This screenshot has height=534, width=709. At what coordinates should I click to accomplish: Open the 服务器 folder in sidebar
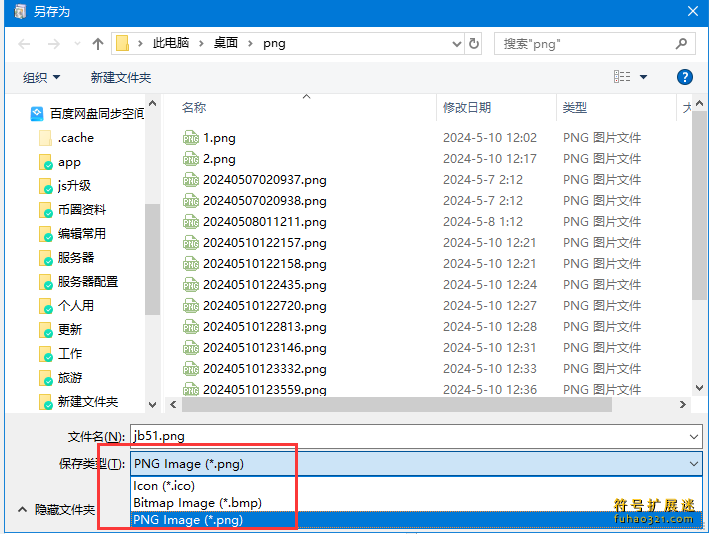[x=67, y=257]
